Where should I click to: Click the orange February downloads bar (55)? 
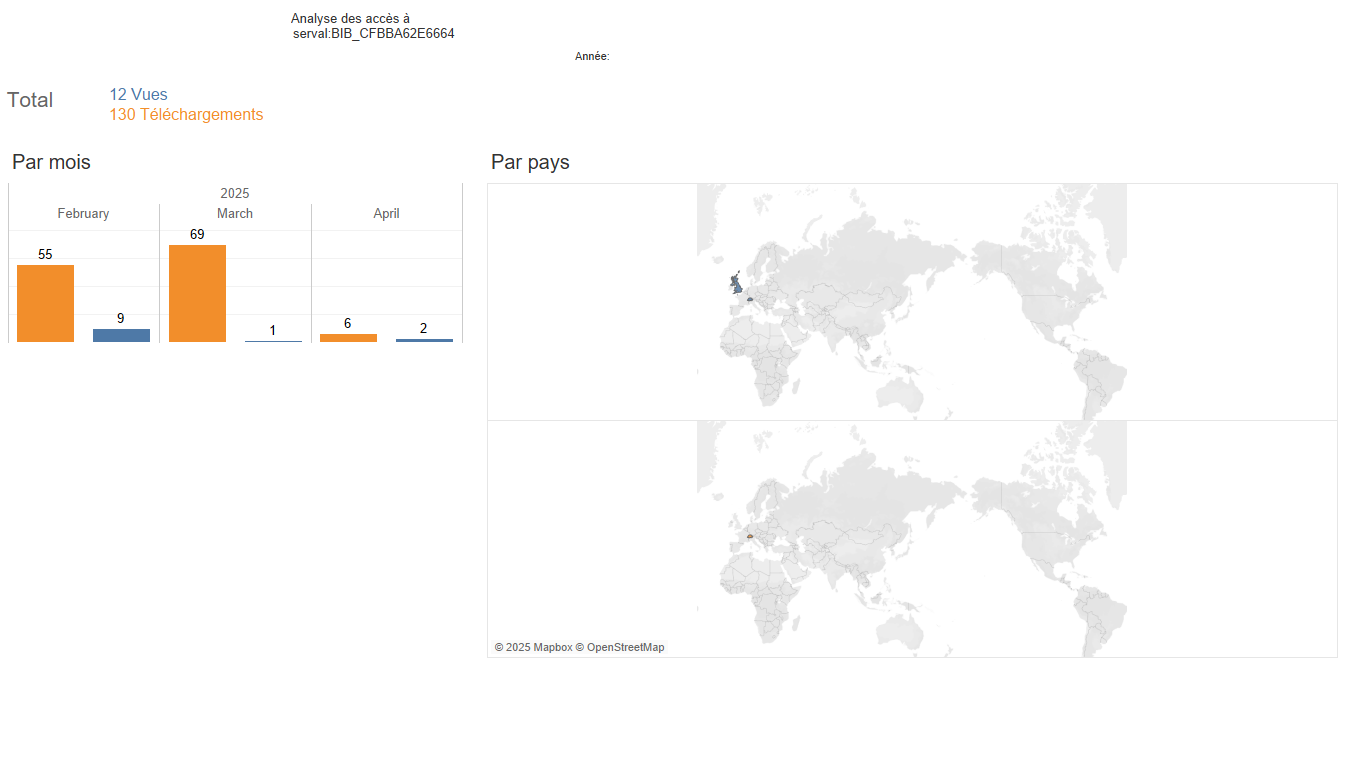pos(45,303)
